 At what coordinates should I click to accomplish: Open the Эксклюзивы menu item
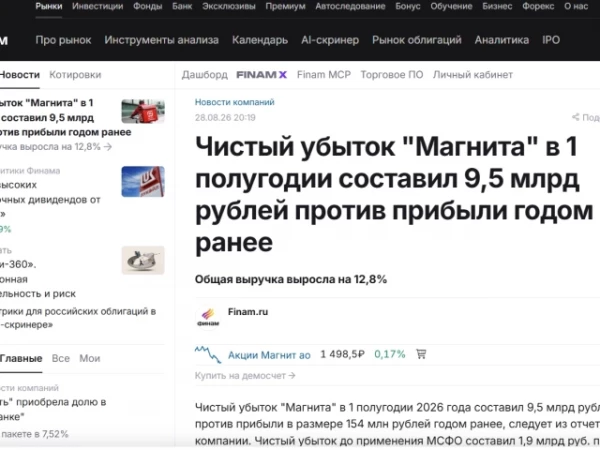[229, 6]
